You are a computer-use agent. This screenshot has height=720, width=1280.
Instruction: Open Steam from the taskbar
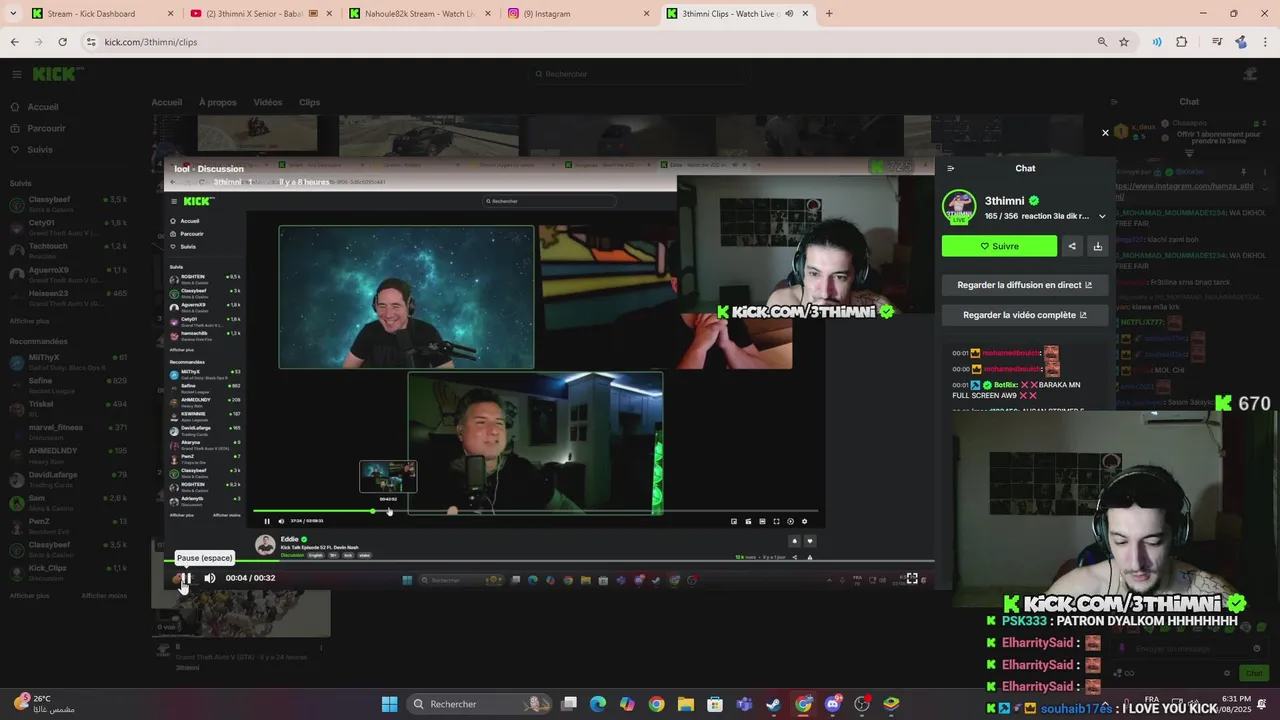773,704
